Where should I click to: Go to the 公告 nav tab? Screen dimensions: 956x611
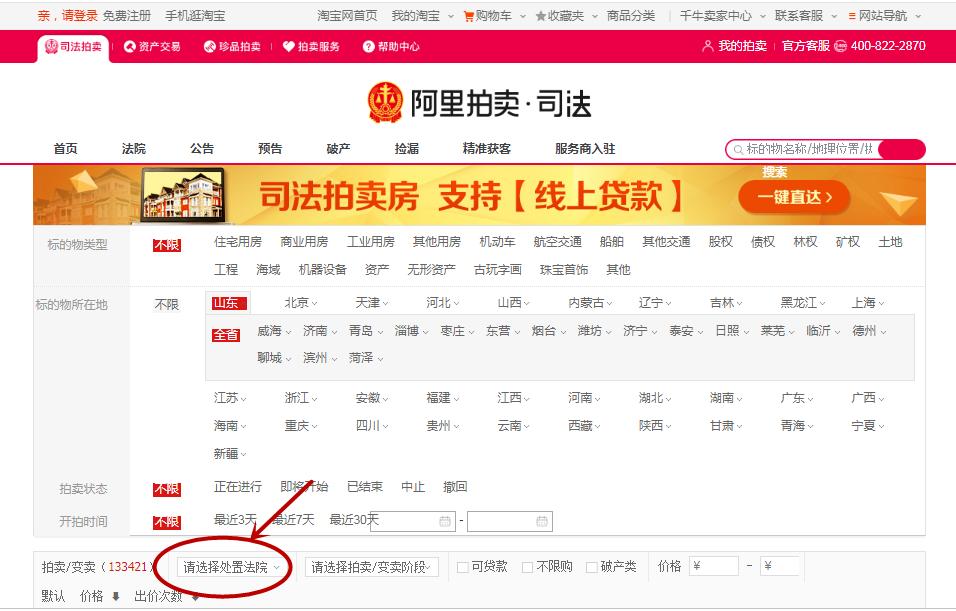[202, 149]
